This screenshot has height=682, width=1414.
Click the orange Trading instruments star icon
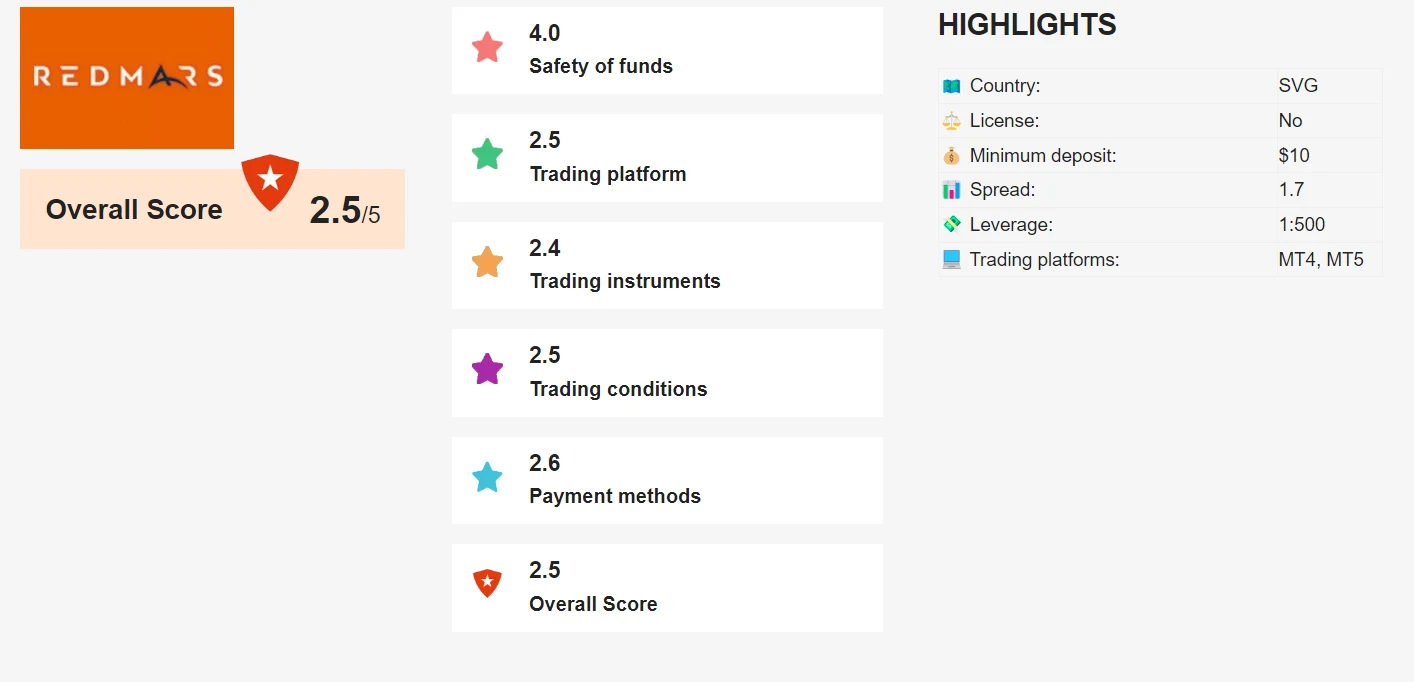tap(487, 262)
